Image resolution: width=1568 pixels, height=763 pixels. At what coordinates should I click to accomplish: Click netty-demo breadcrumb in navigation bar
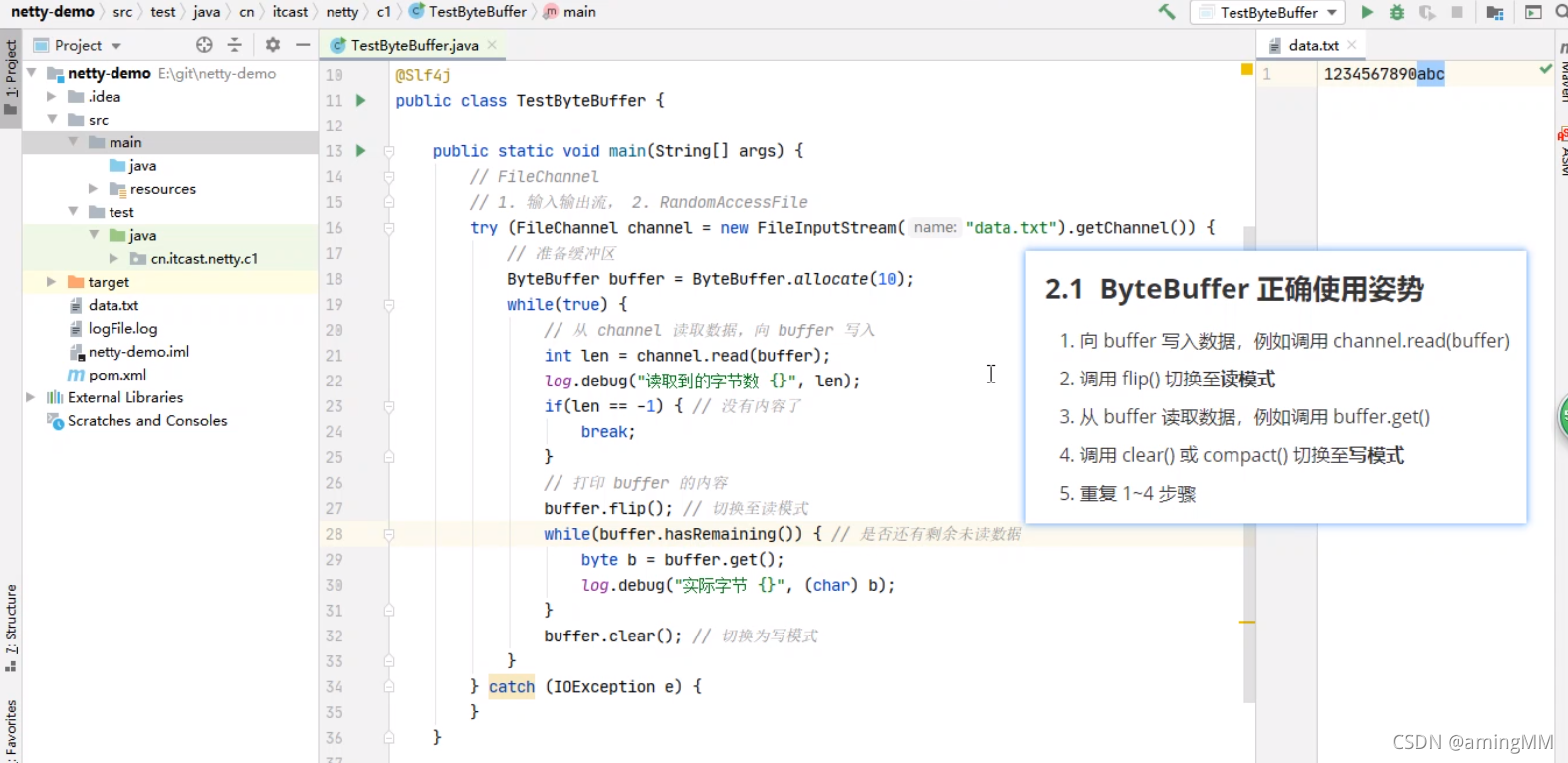coord(52,12)
